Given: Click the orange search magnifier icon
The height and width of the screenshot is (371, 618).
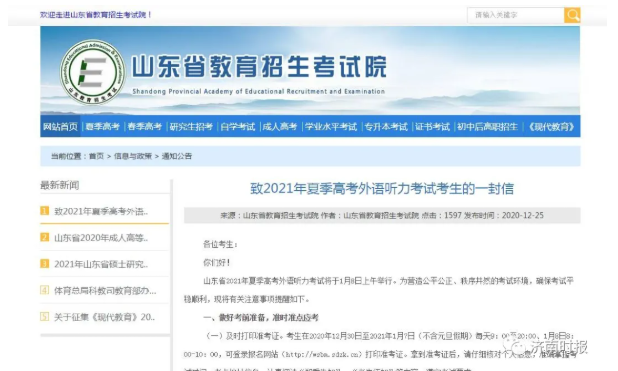Looking at the screenshot, I should pos(572,15).
